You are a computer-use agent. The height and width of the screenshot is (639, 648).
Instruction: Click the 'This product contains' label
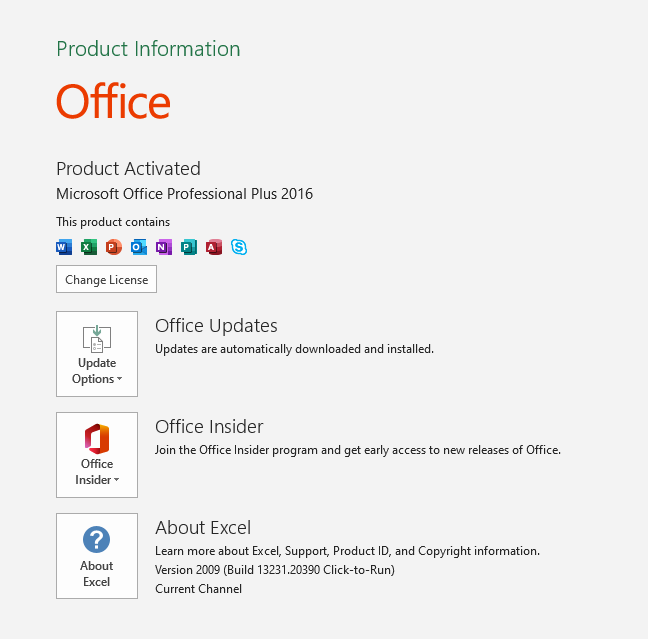coord(113,222)
